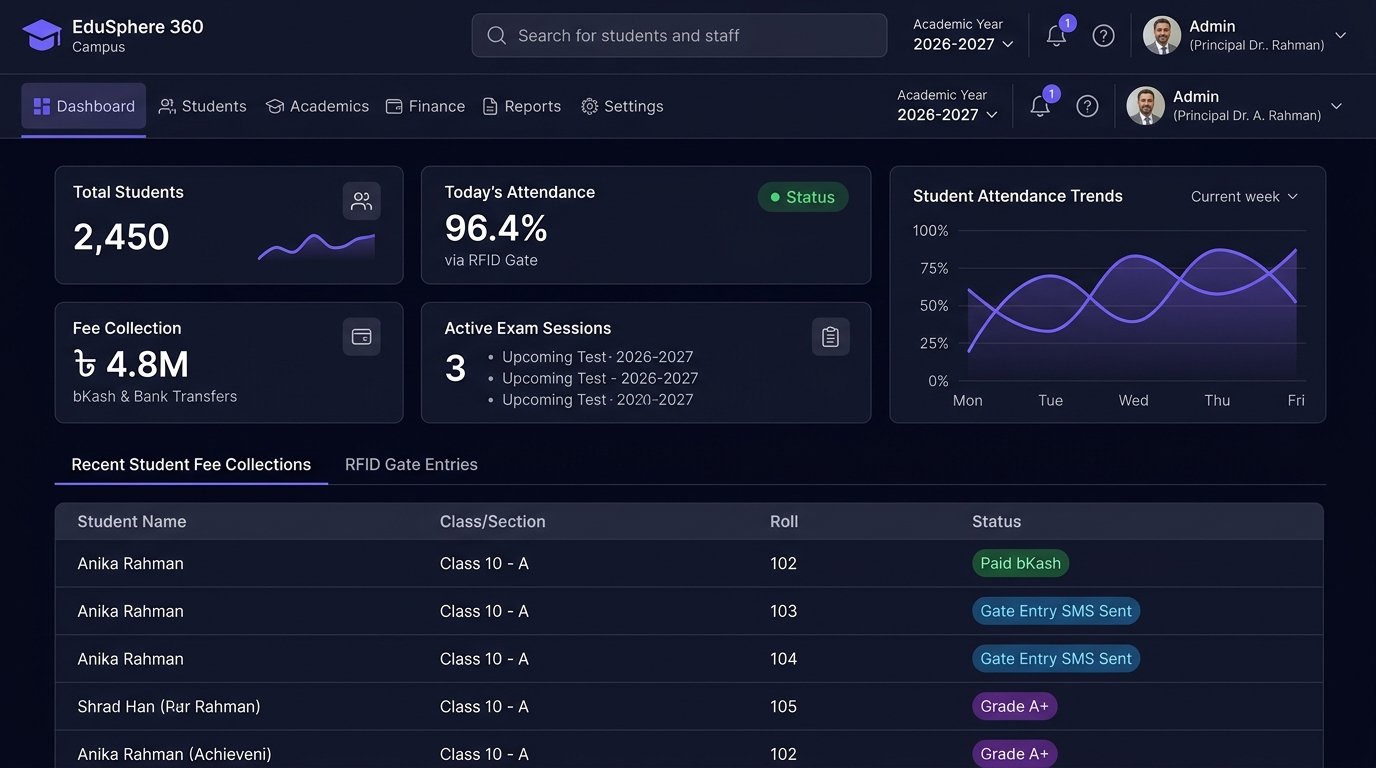This screenshot has width=1376, height=768.
Task: Focus the 'Search for students and staff' field
Action: (x=679, y=35)
